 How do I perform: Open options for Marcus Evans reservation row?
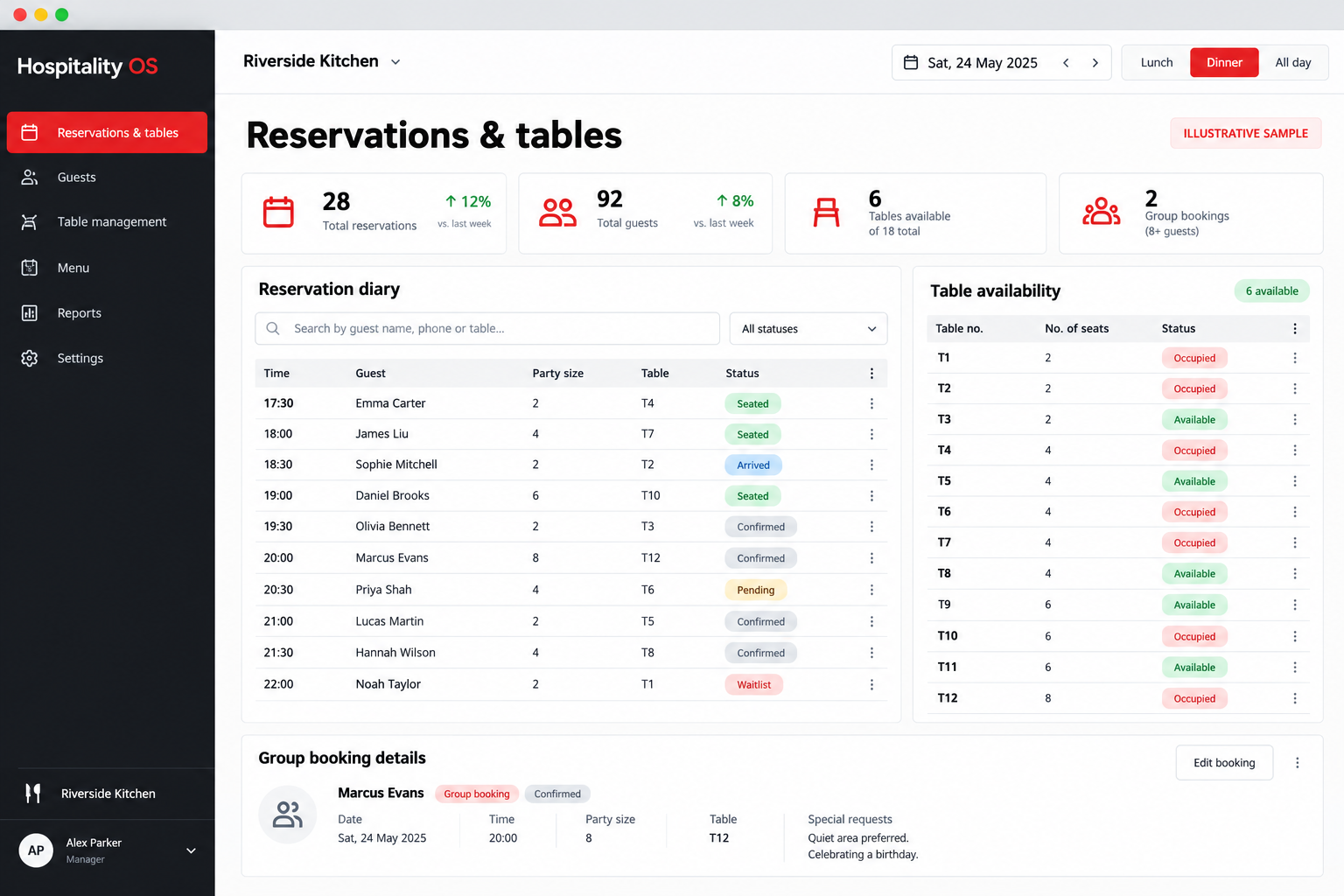click(871, 558)
